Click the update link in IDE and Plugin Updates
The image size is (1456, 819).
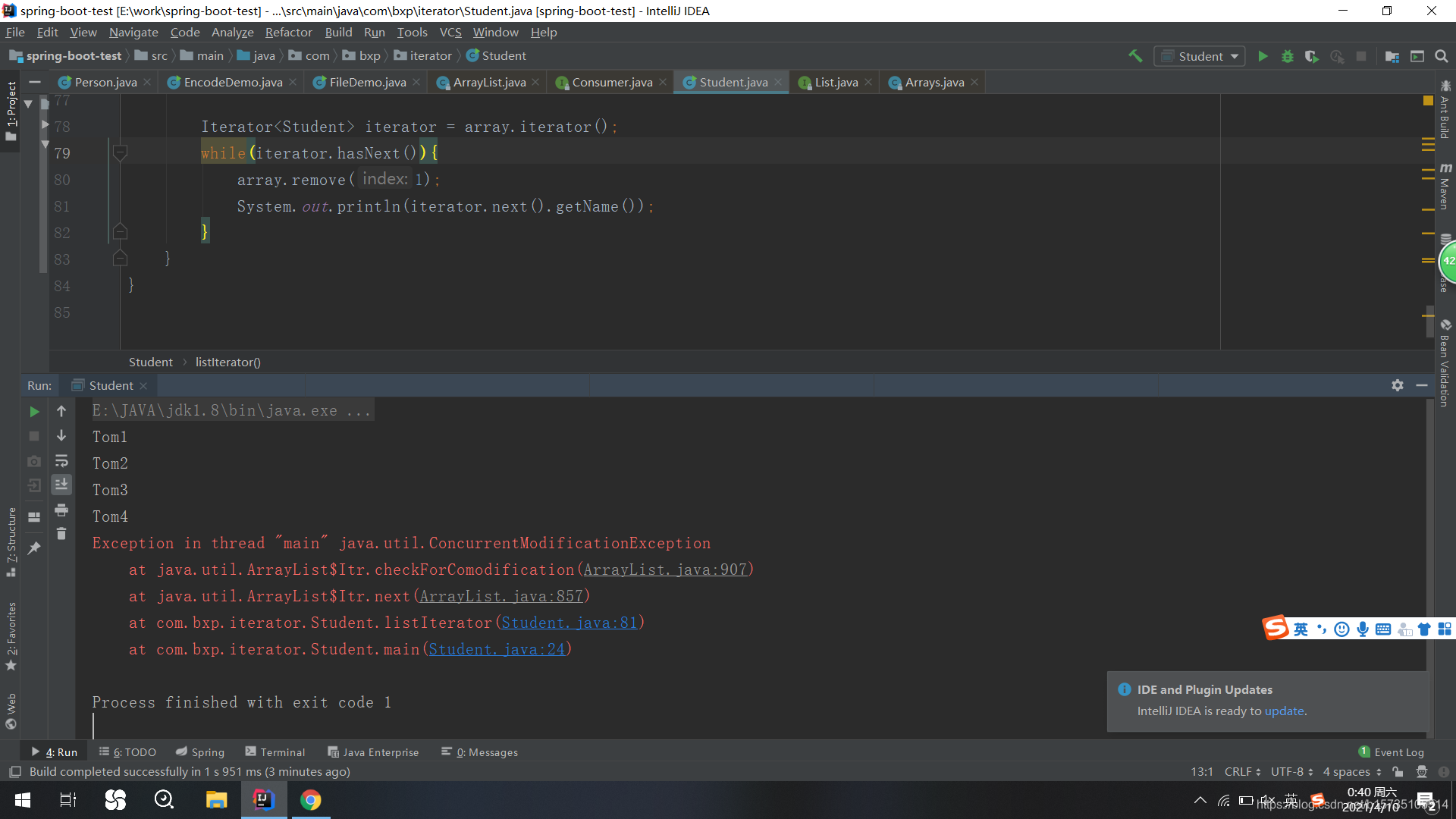tap(1285, 711)
